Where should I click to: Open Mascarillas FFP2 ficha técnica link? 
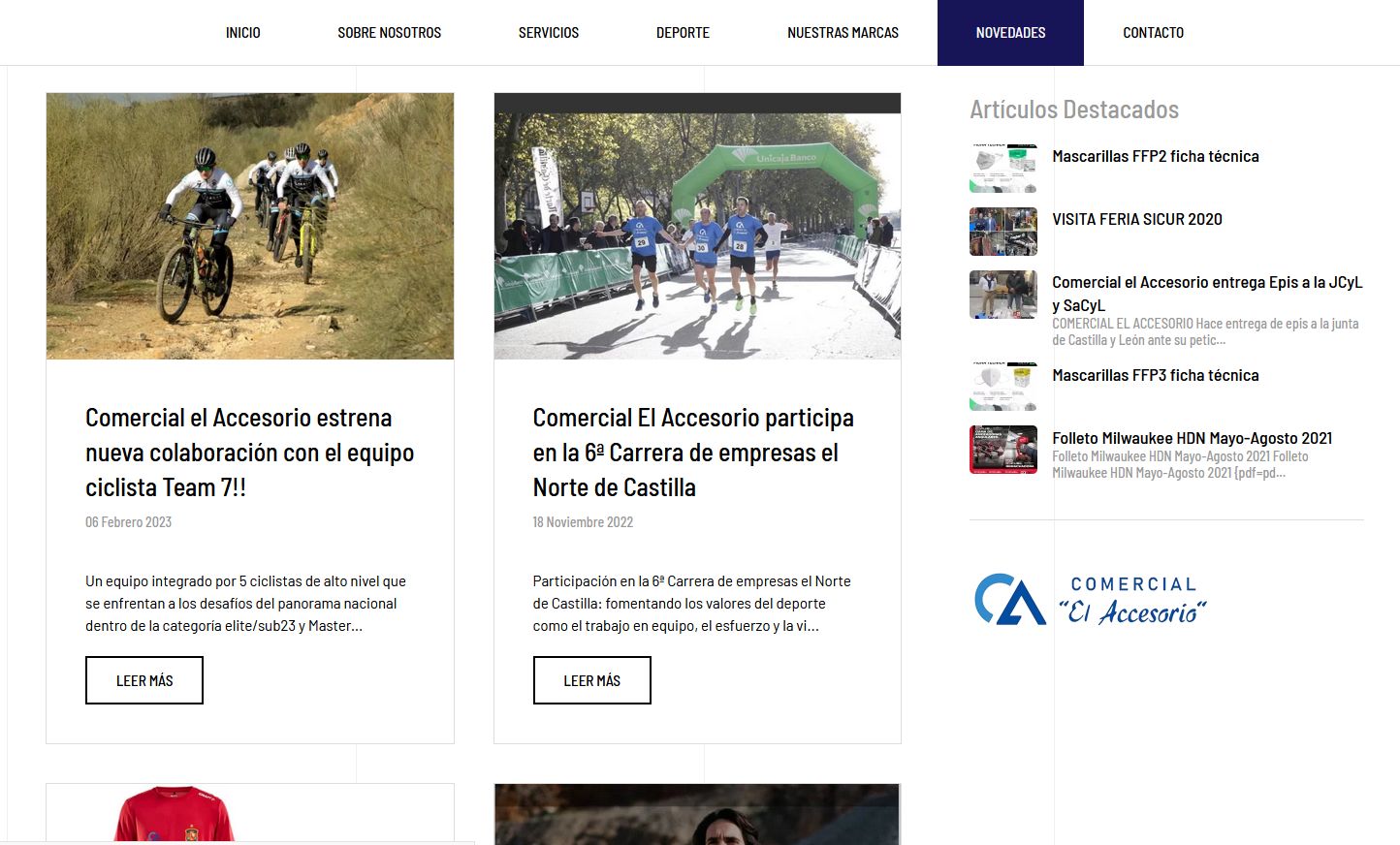(1156, 156)
